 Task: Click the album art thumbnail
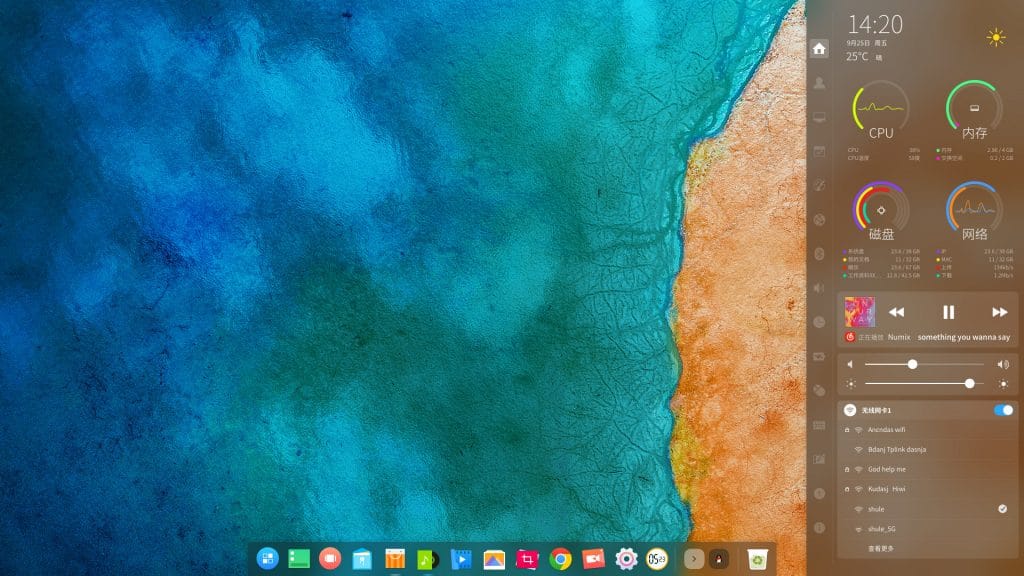coord(859,312)
